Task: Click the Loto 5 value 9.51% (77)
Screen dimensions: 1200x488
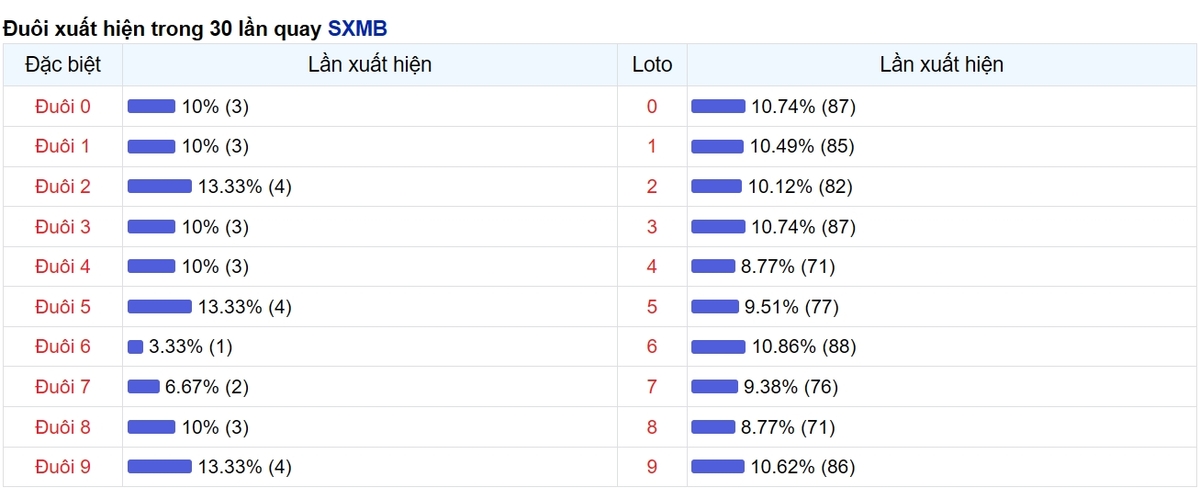Action: [788, 306]
